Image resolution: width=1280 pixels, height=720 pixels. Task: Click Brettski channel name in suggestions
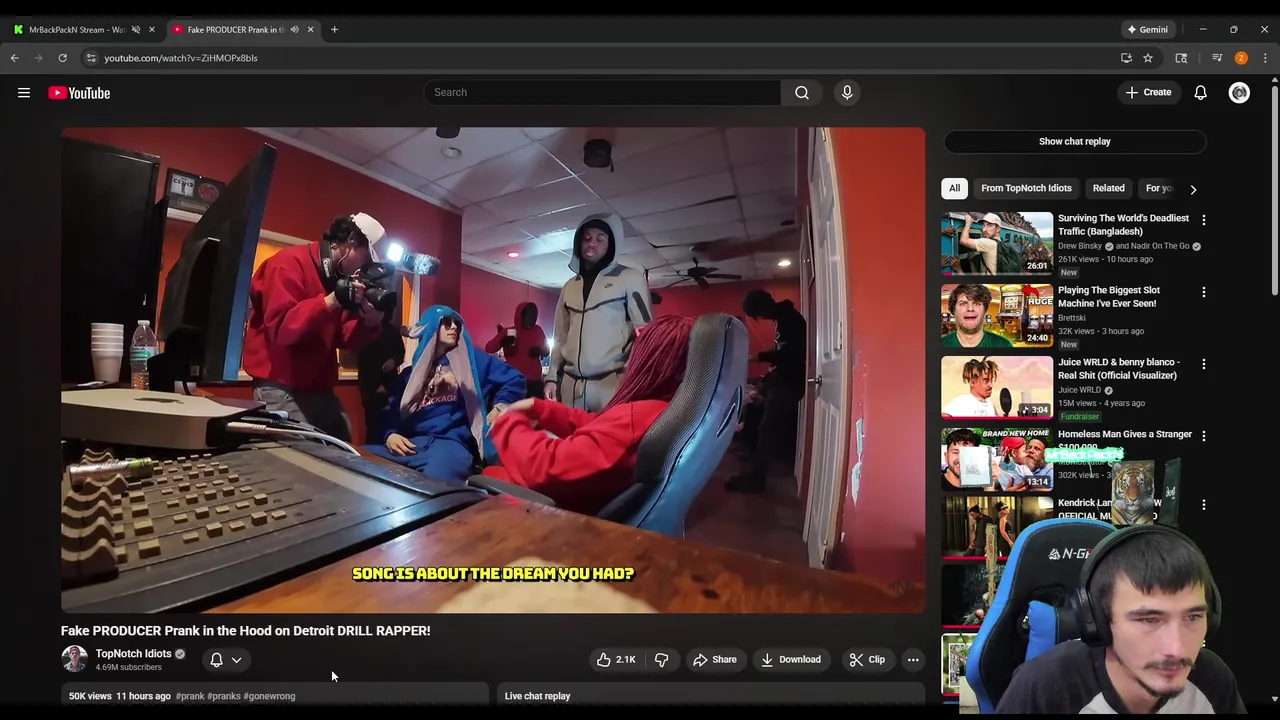click(1072, 318)
